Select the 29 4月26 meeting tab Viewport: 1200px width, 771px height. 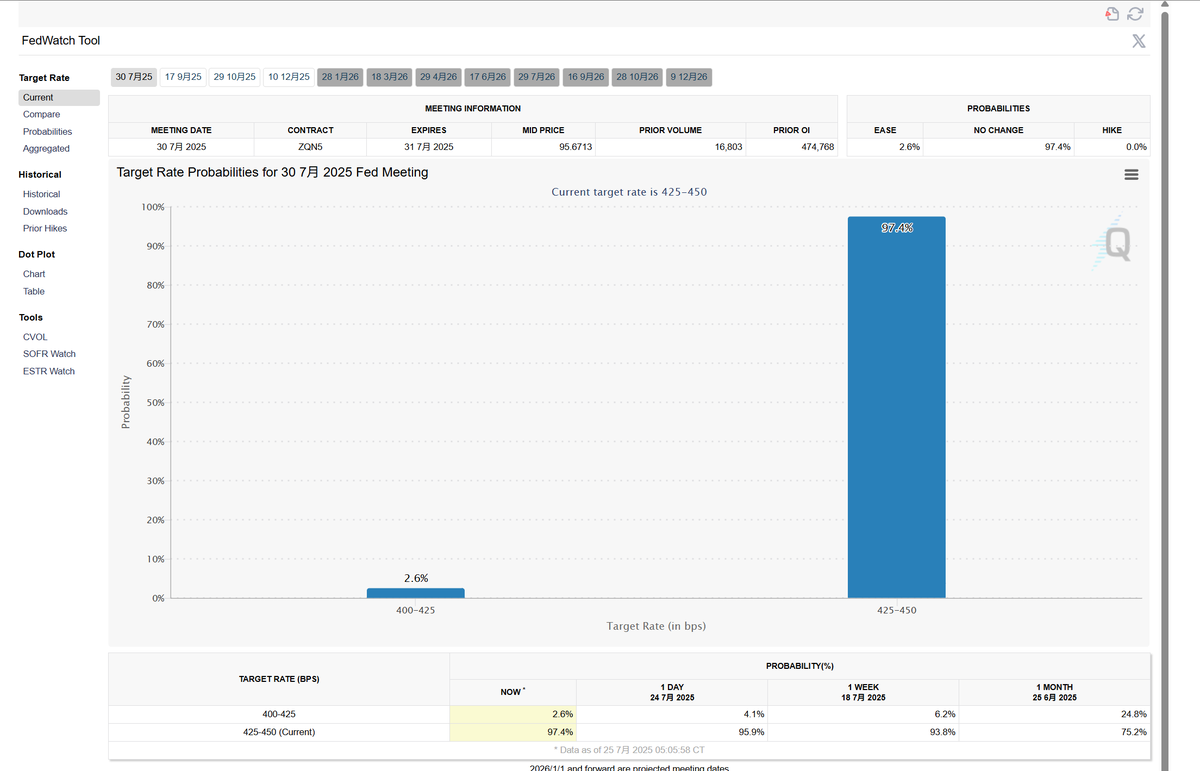coord(439,77)
